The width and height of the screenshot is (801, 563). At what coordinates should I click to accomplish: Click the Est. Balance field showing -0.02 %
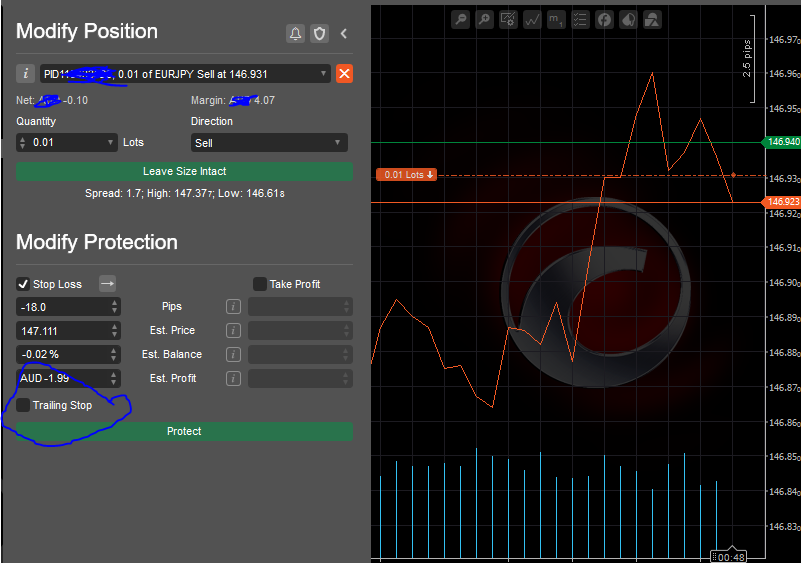point(68,354)
